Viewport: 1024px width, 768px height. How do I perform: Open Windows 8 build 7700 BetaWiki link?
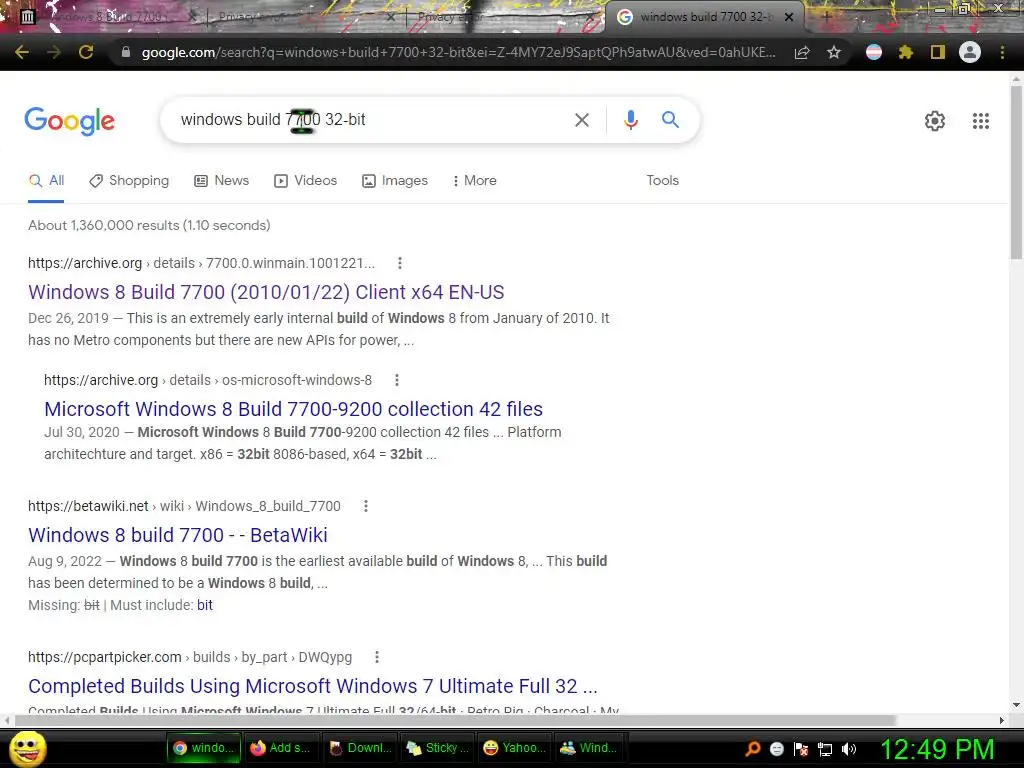[178, 536]
